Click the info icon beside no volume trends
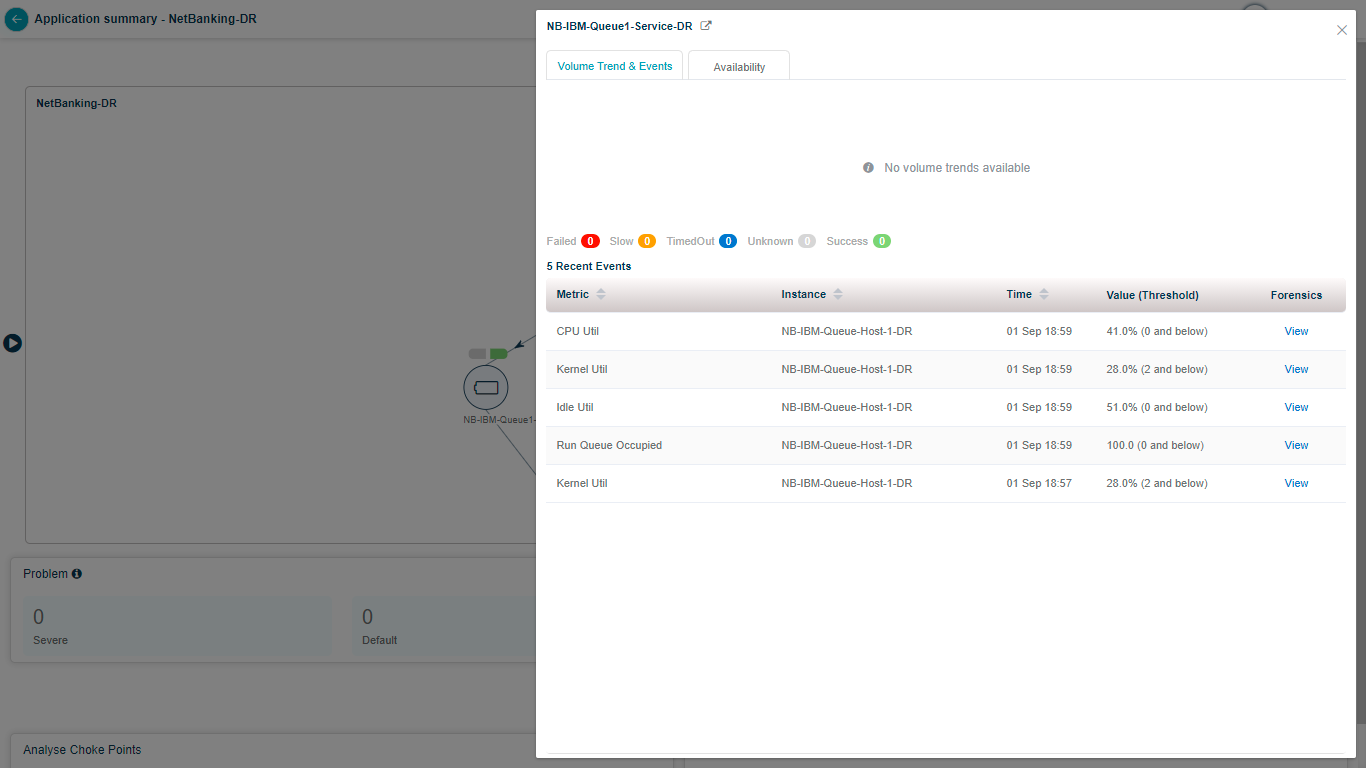 [x=868, y=168]
